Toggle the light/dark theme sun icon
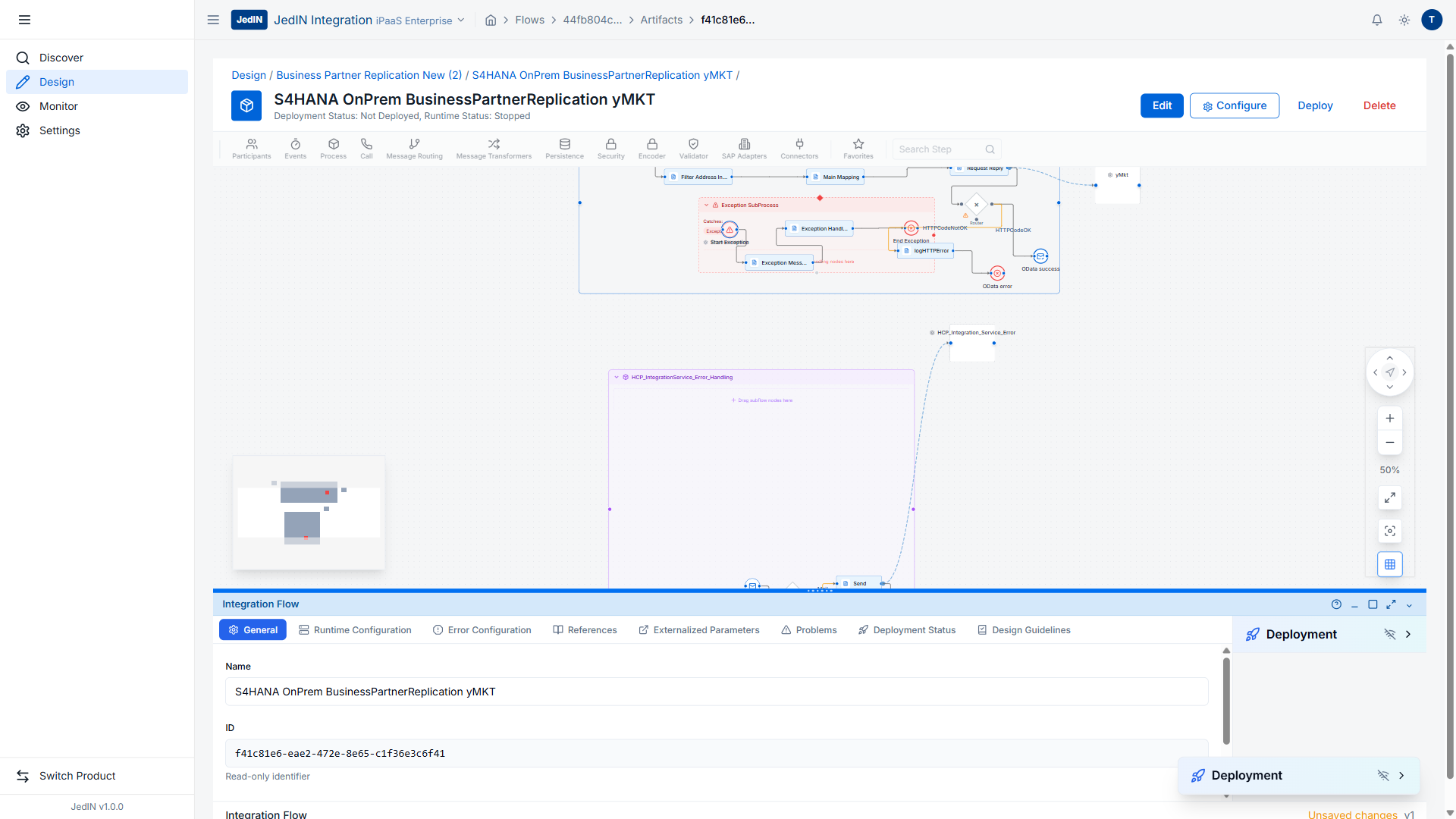The image size is (1456, 819). [x=1404, y=20]
